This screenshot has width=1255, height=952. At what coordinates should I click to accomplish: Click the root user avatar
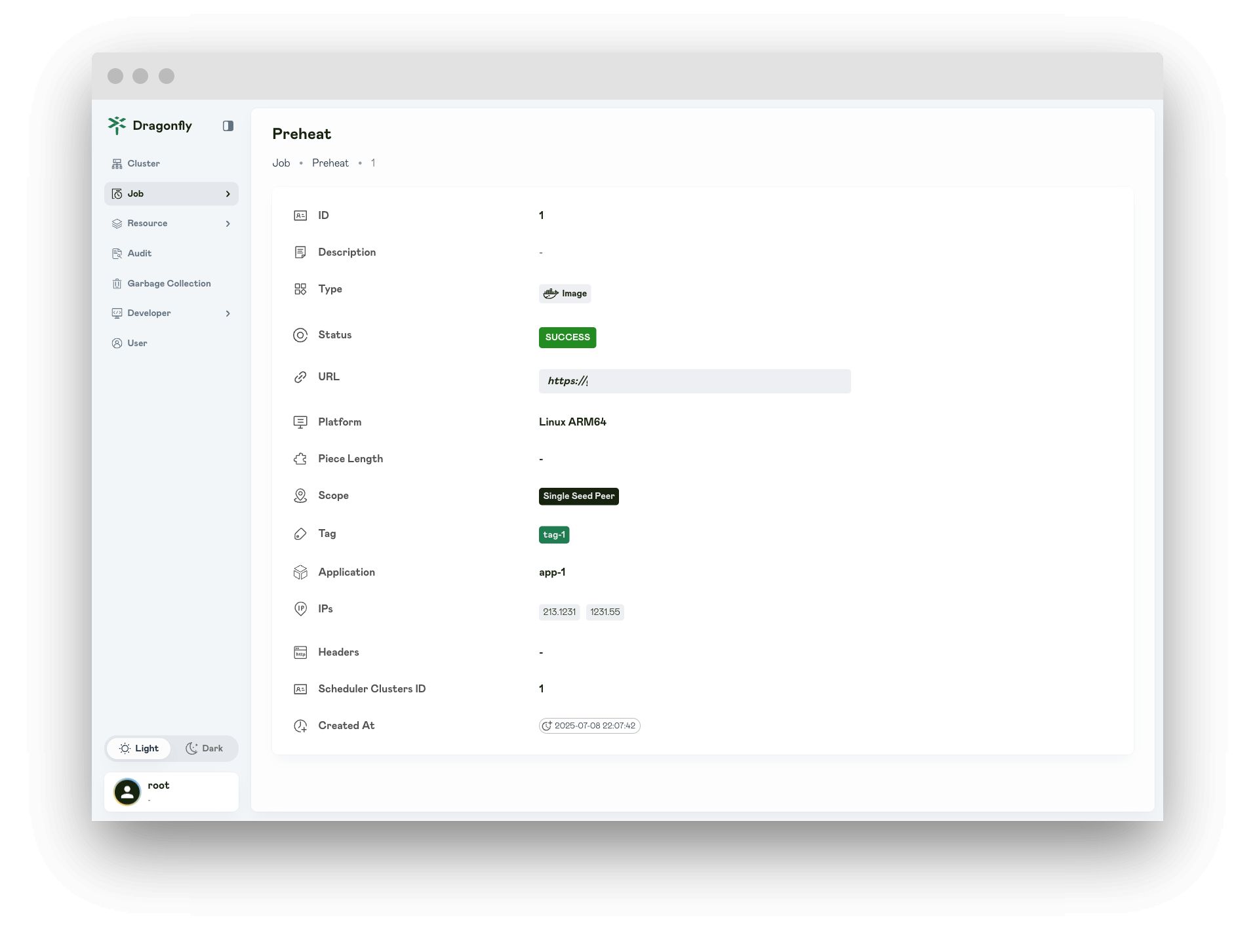pos(127,792)
